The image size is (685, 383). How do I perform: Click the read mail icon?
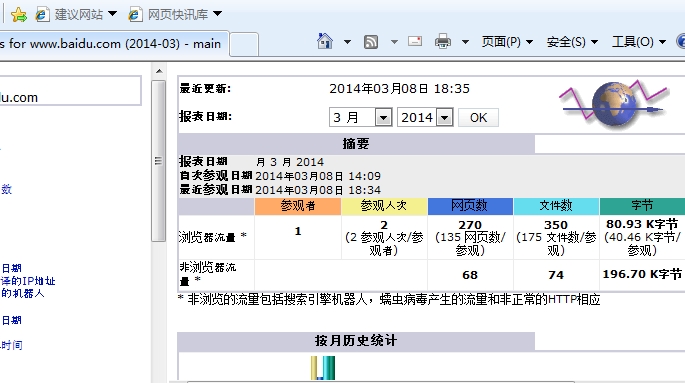click(415, 41)
